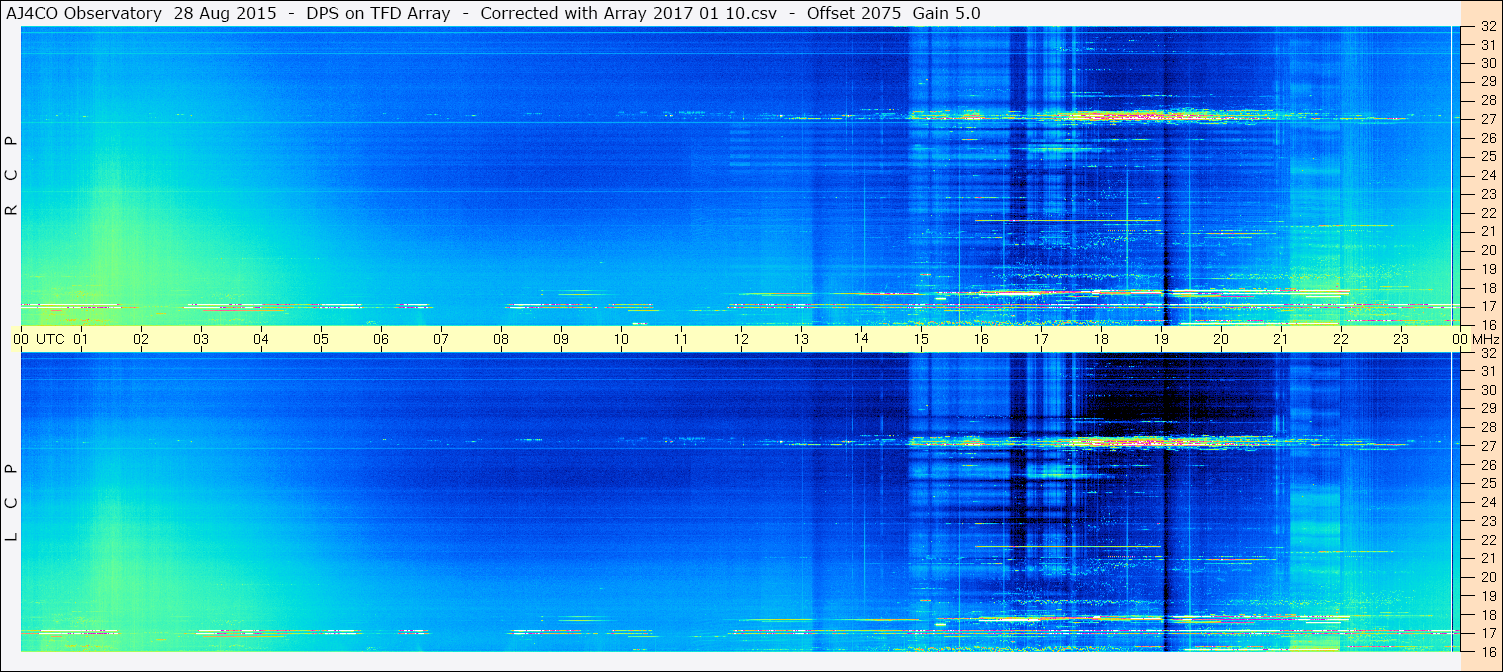Viewport: 1503px width, 672px height.
Task: Click the 21 MHz tick on LCP scale
Action: (1488, 558)
